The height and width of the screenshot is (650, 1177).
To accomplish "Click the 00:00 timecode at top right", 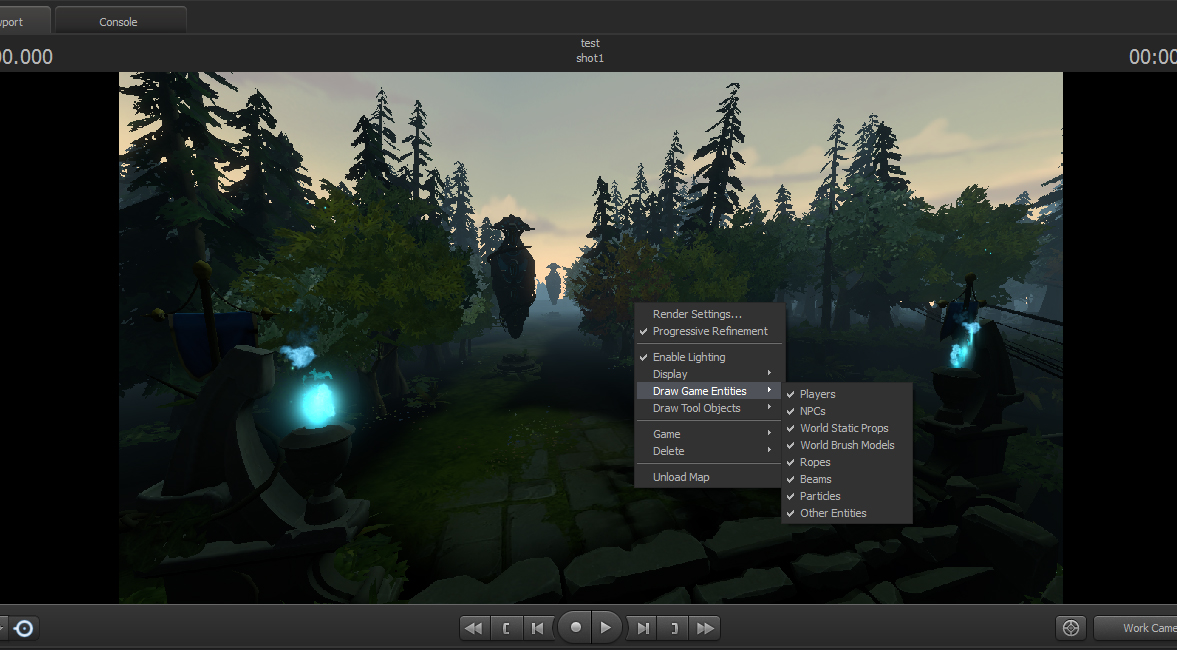I will [x=1153, y=57].
